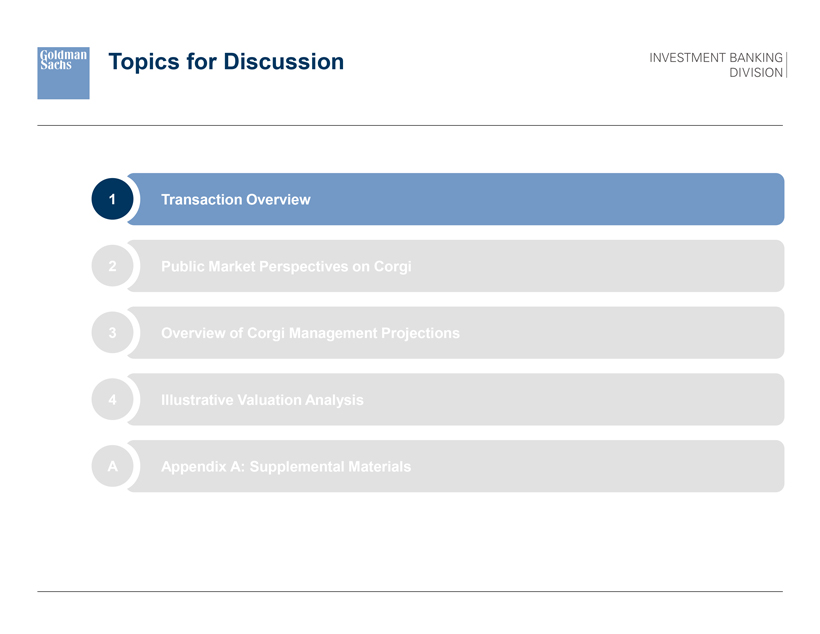Click the Goldman Sachs logo
Viewport: 820px width, 634px height.
point(63,72)
